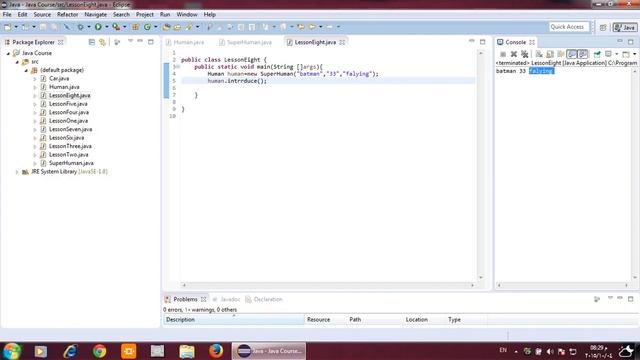This screenshot has width=640, height=360.
Task: Click the Windows Start button
Action: coord(12,351)
